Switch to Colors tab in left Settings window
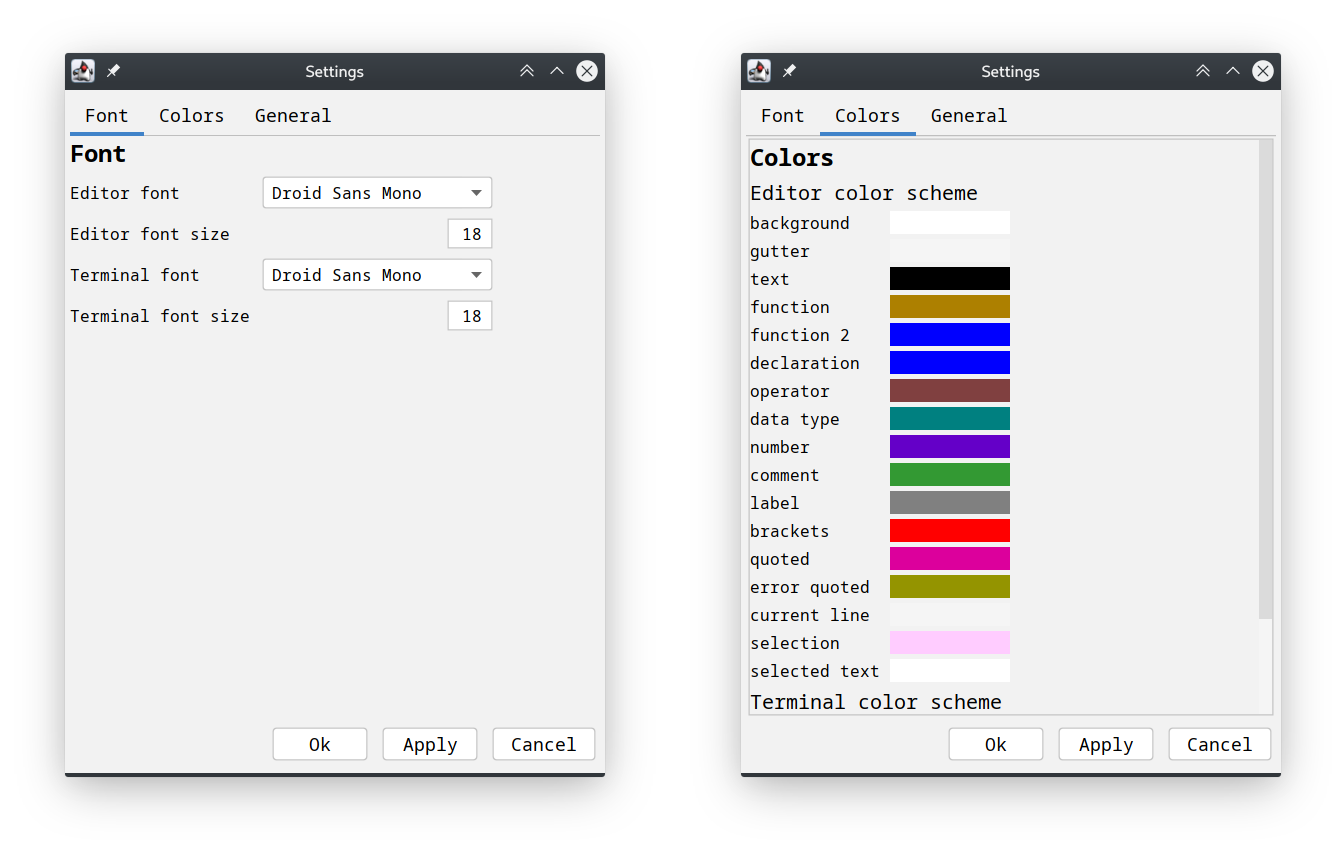This screenshot has width=1343, height=856. 191,115
